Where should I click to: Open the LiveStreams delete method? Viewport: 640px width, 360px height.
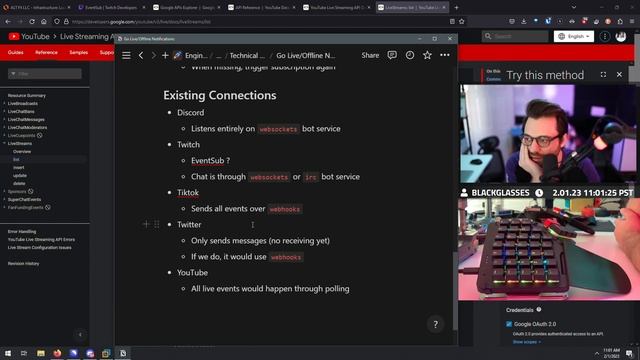click(19, 183)
